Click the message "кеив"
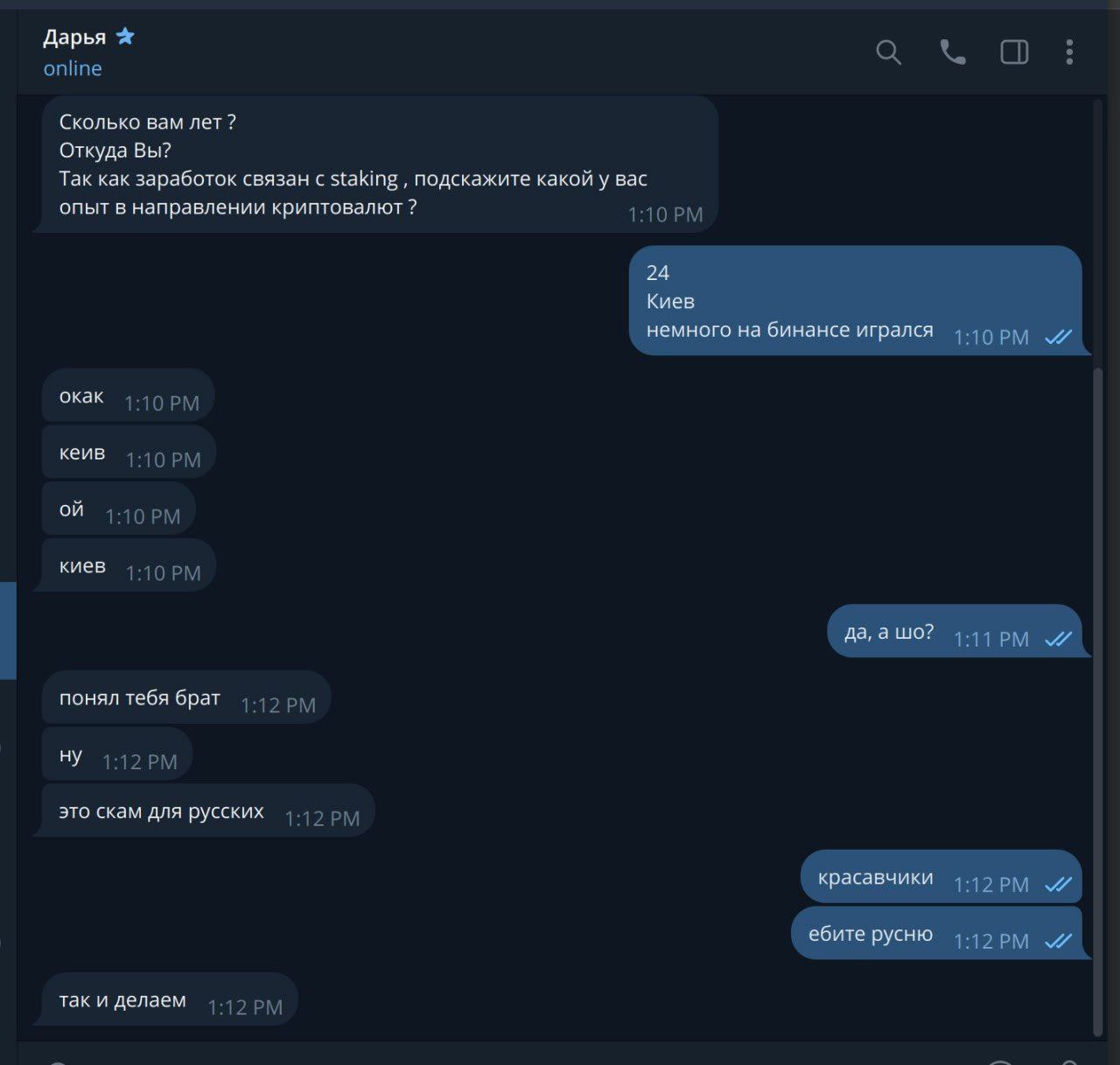Viewport: 1120px width, 1065px height. (x=129, y=452)
